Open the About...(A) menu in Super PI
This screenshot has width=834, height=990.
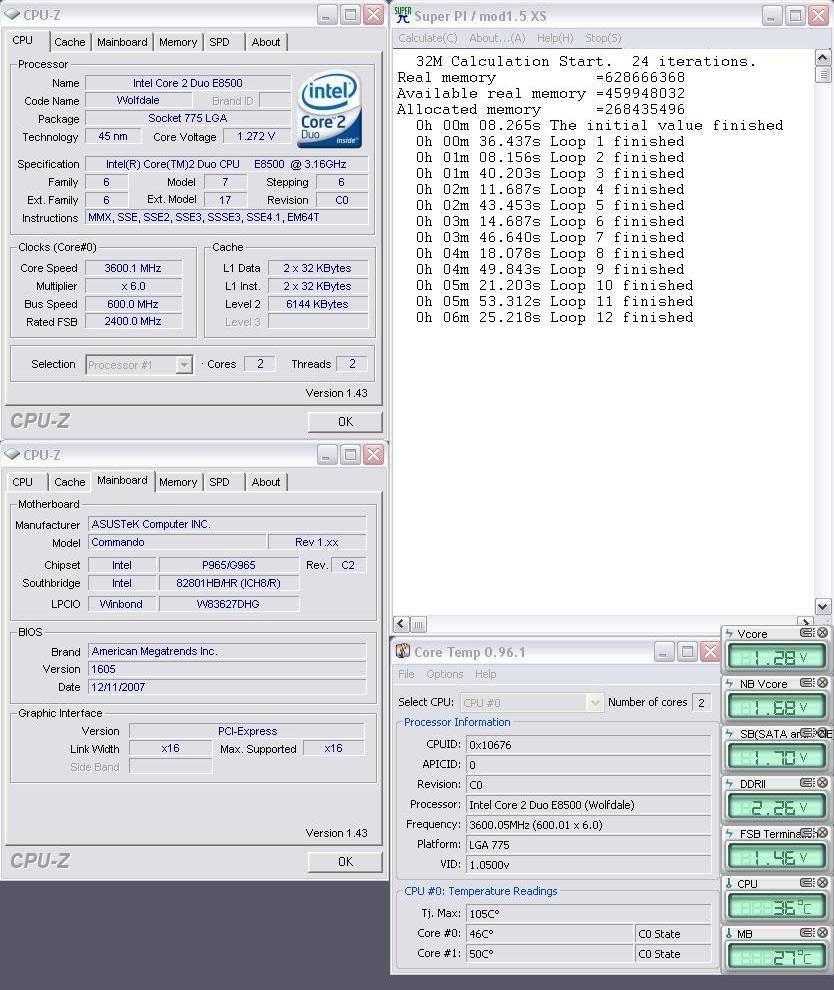pos(497,38)
